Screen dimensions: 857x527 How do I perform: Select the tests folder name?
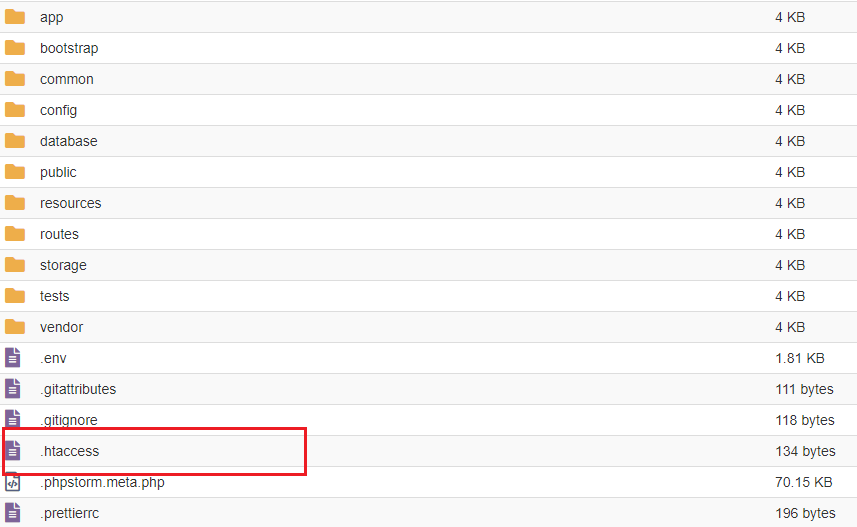55,296
